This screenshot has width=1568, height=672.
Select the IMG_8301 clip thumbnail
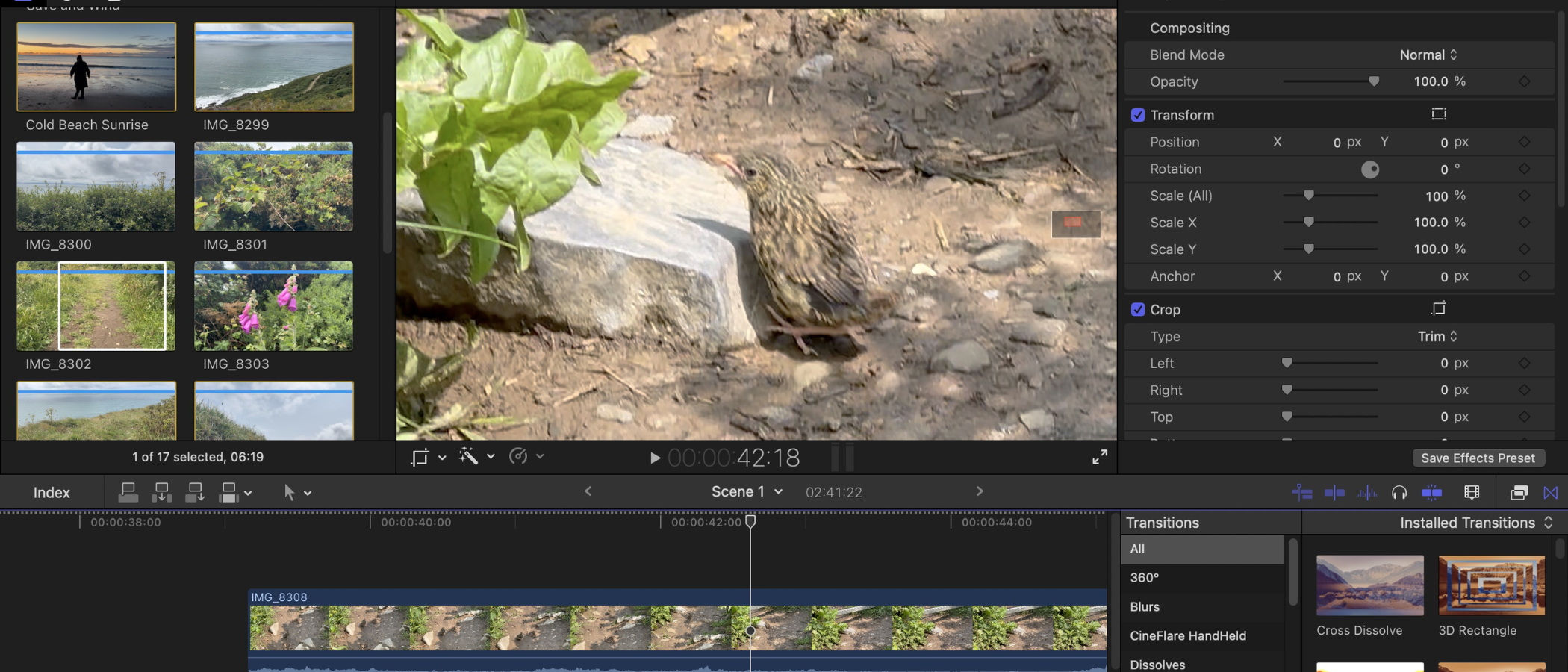pos(273,187)
